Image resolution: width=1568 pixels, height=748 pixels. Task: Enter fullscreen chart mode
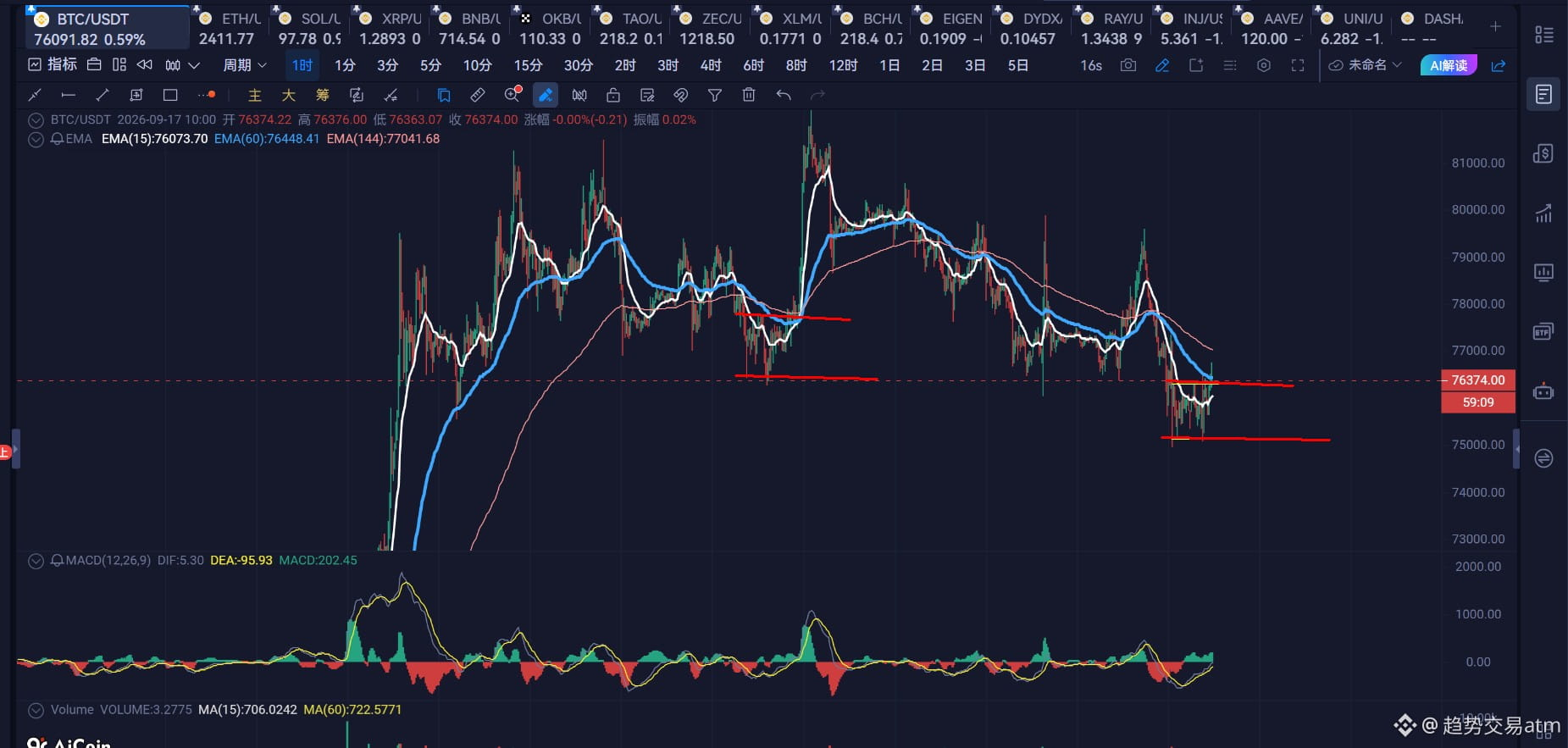pos(1298,65)
